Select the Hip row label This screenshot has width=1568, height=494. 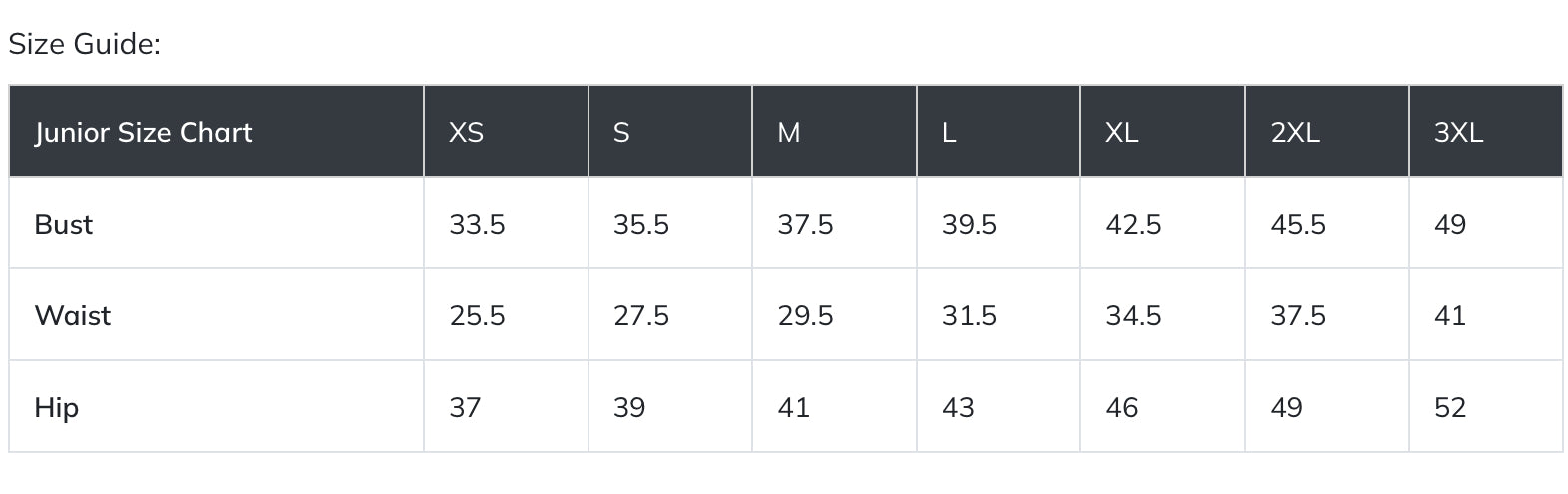pos(56,407)
